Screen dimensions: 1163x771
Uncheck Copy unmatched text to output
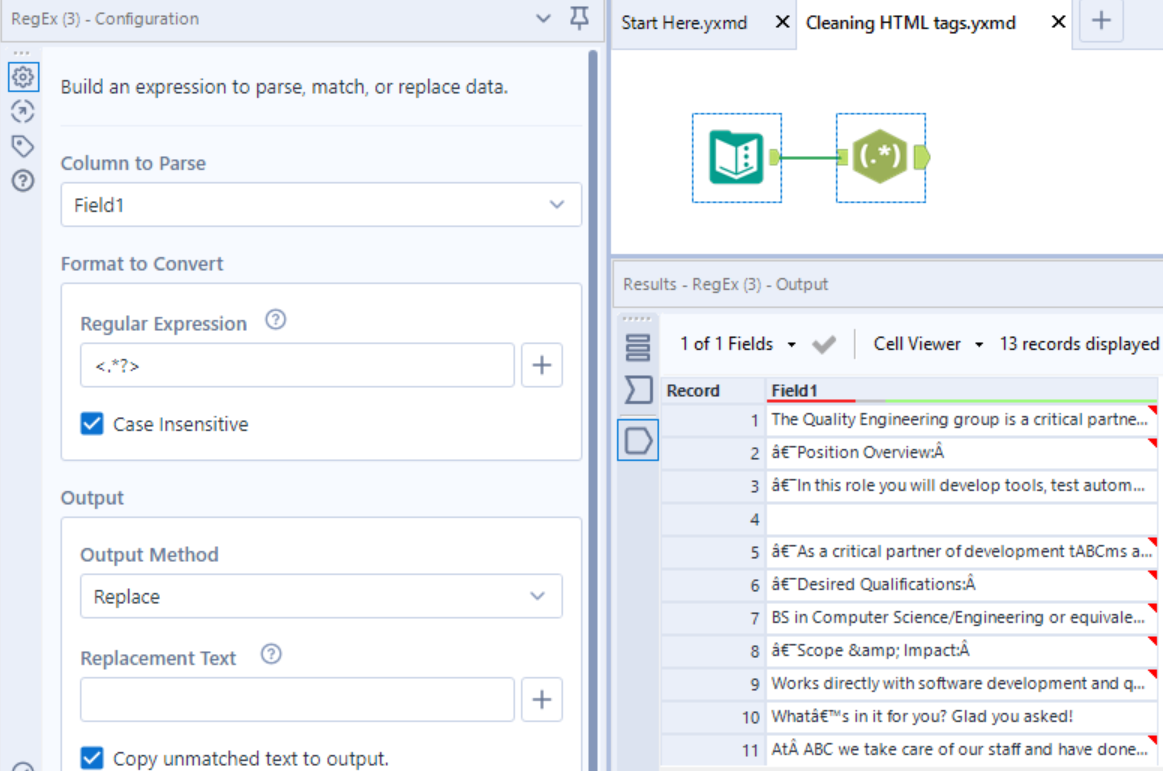point(91,758)
